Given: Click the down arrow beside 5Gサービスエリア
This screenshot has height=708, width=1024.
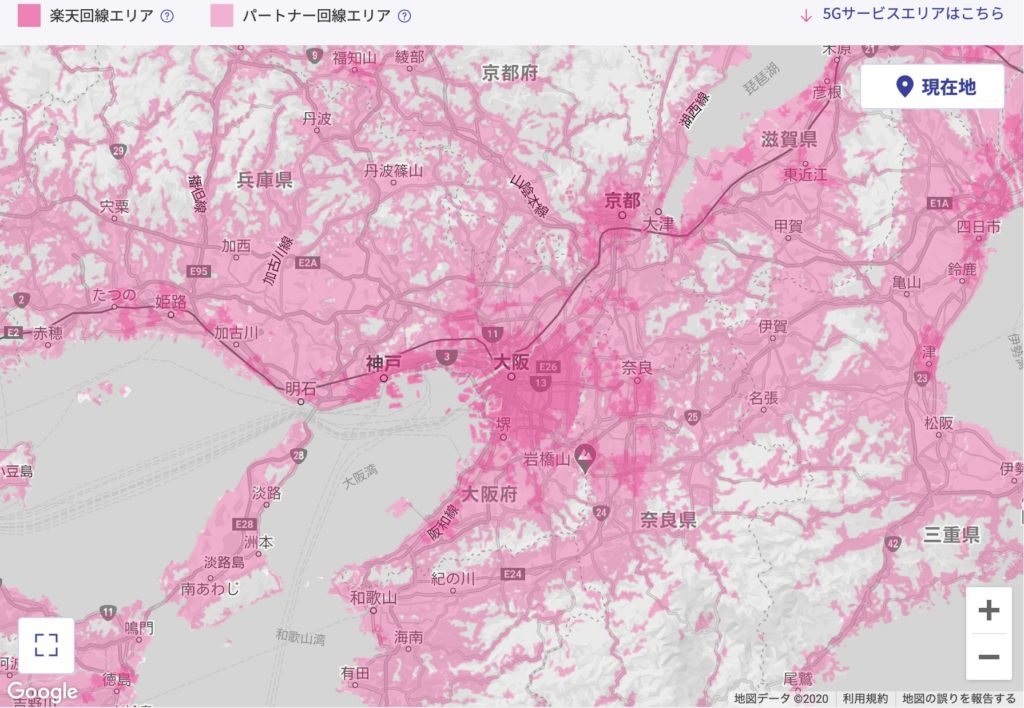Looking at the screenshot, I should (806, 16).
